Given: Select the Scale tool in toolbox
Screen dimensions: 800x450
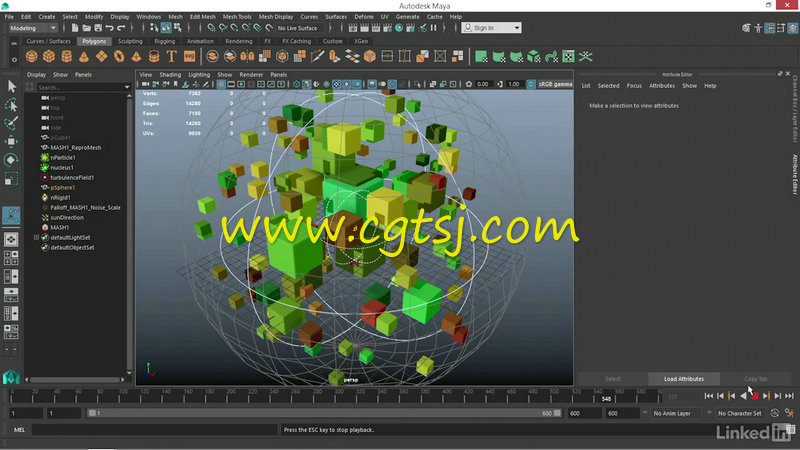Looking at the screenshot, I should (x=11, y=179).
